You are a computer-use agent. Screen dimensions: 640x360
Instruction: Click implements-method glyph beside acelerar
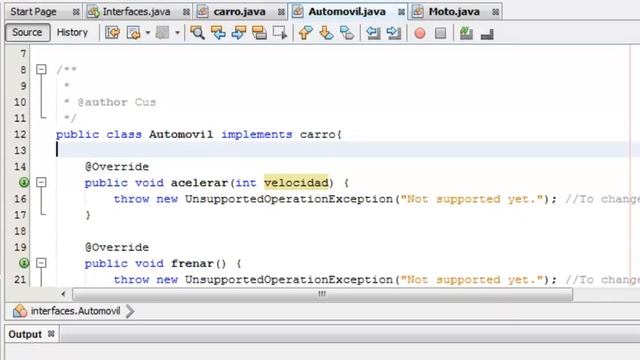[24, 182]
